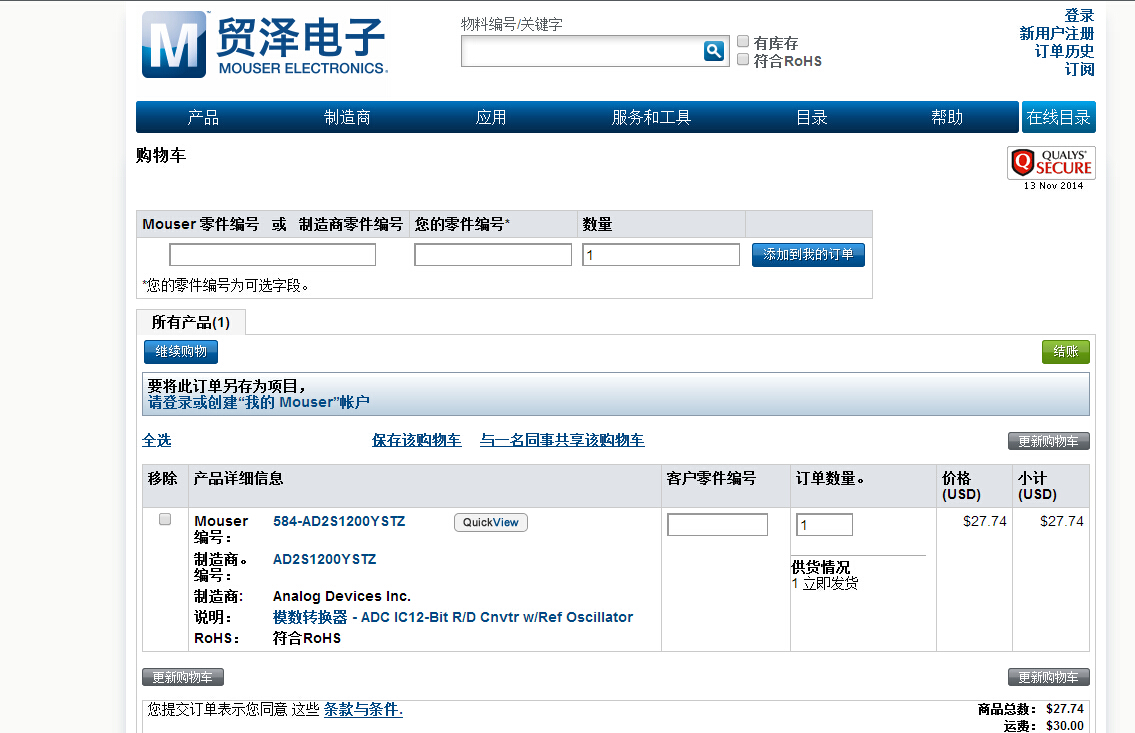
Task: Click the 您的零件编号 entry field
Action: point(493,255)
